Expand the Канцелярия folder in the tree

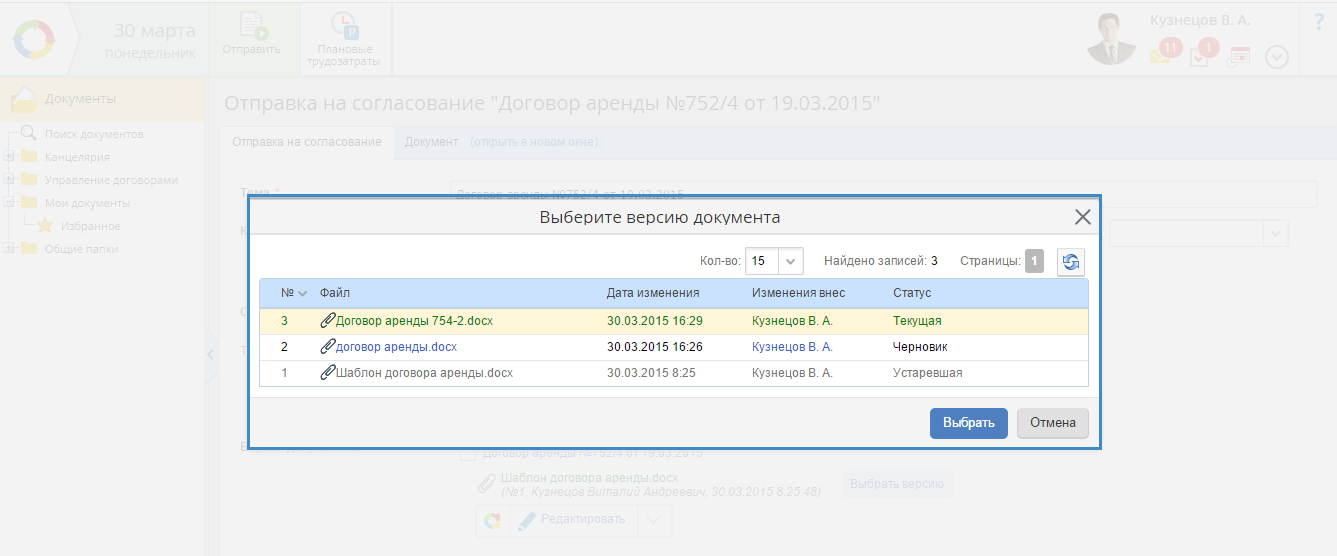click(x=9, y=157)
